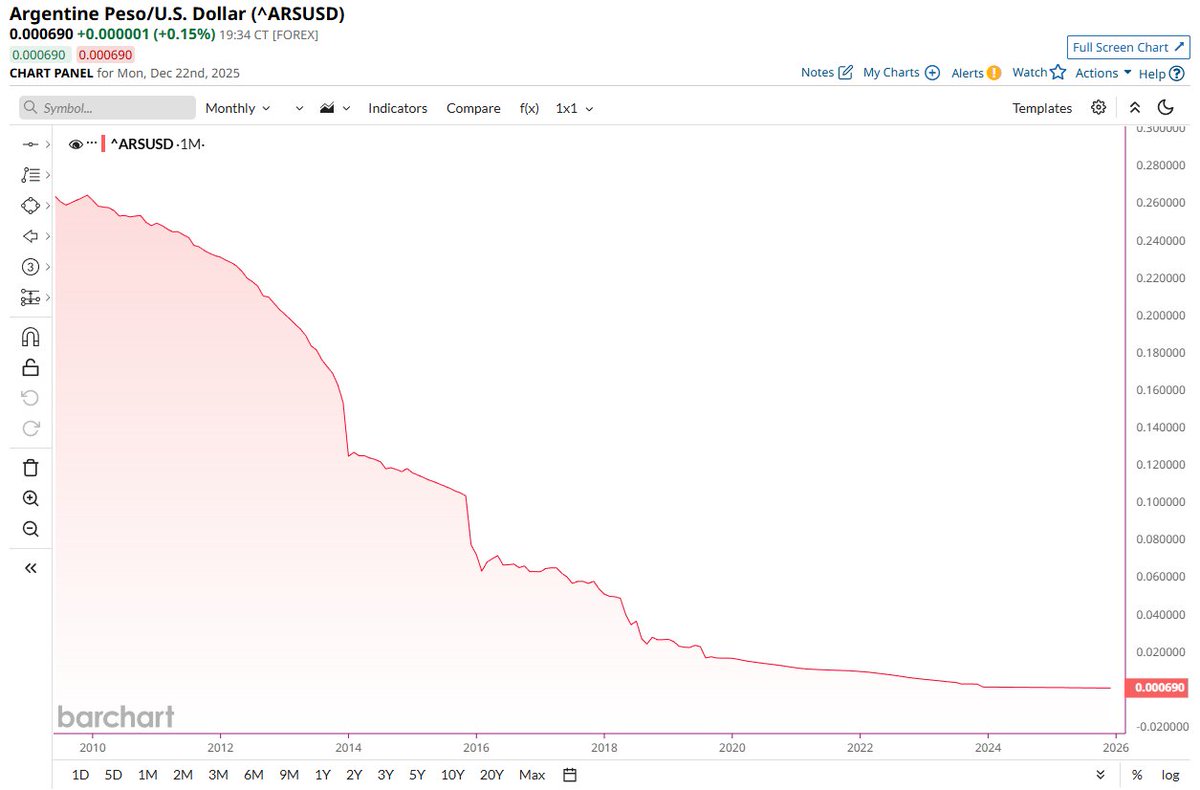Select the 2M time range
Viewport: 1200px width, 790px height.
click(x=182, y=774)
